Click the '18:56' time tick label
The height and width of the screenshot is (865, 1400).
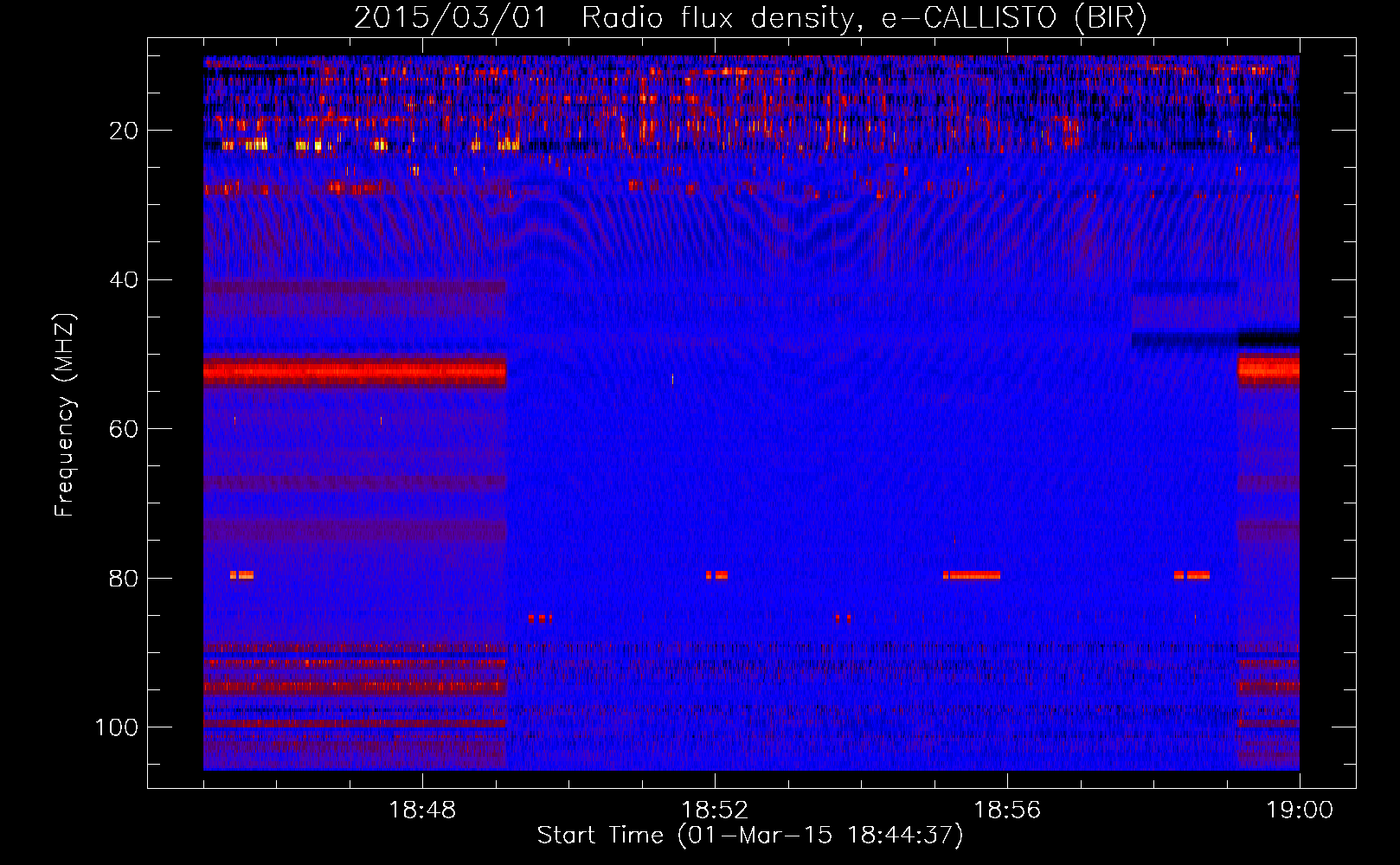click(1007, 811)
